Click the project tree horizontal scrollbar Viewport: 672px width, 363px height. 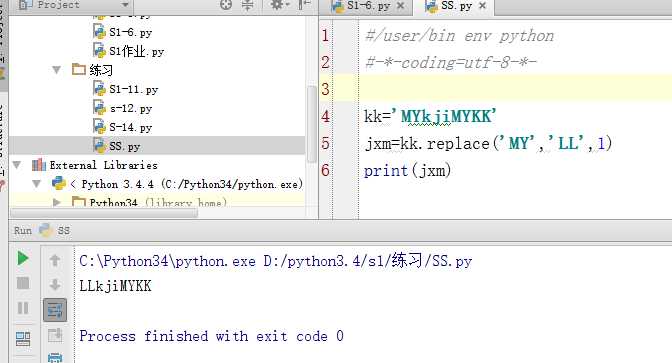pyautogui.click(x=104, y=213)
